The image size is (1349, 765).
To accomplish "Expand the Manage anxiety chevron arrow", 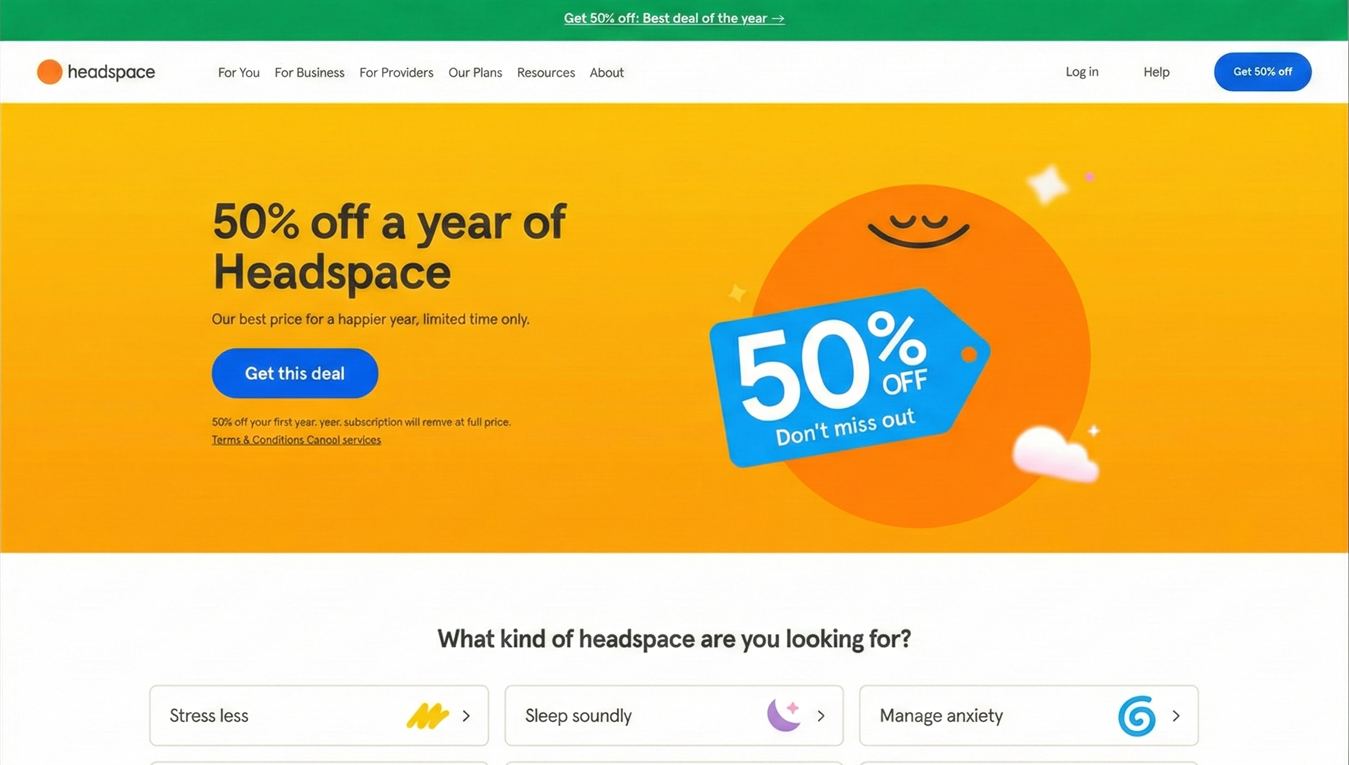I will (1176, 716).
